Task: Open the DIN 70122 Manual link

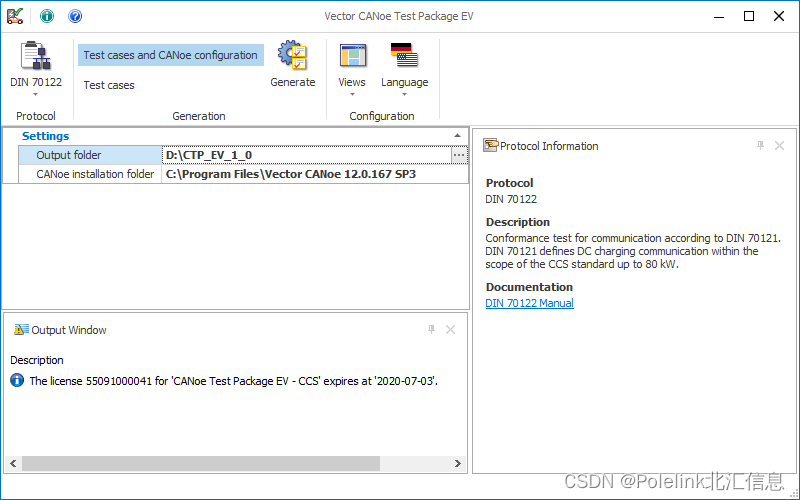Action: (x=529, y=303)
